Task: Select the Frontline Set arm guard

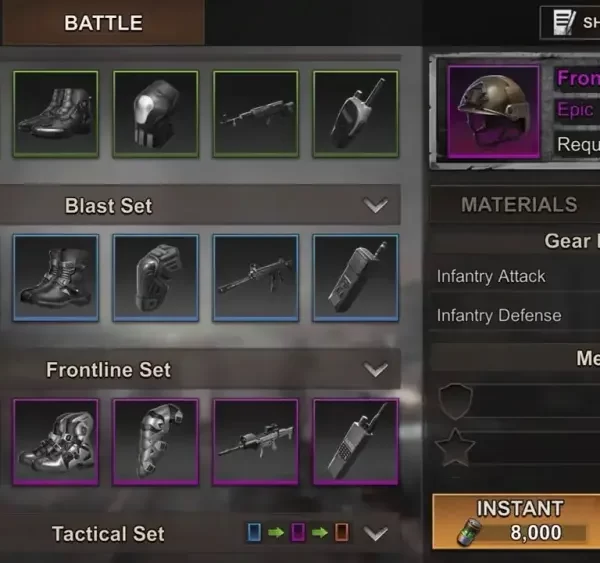Action: tap(156, 442)
